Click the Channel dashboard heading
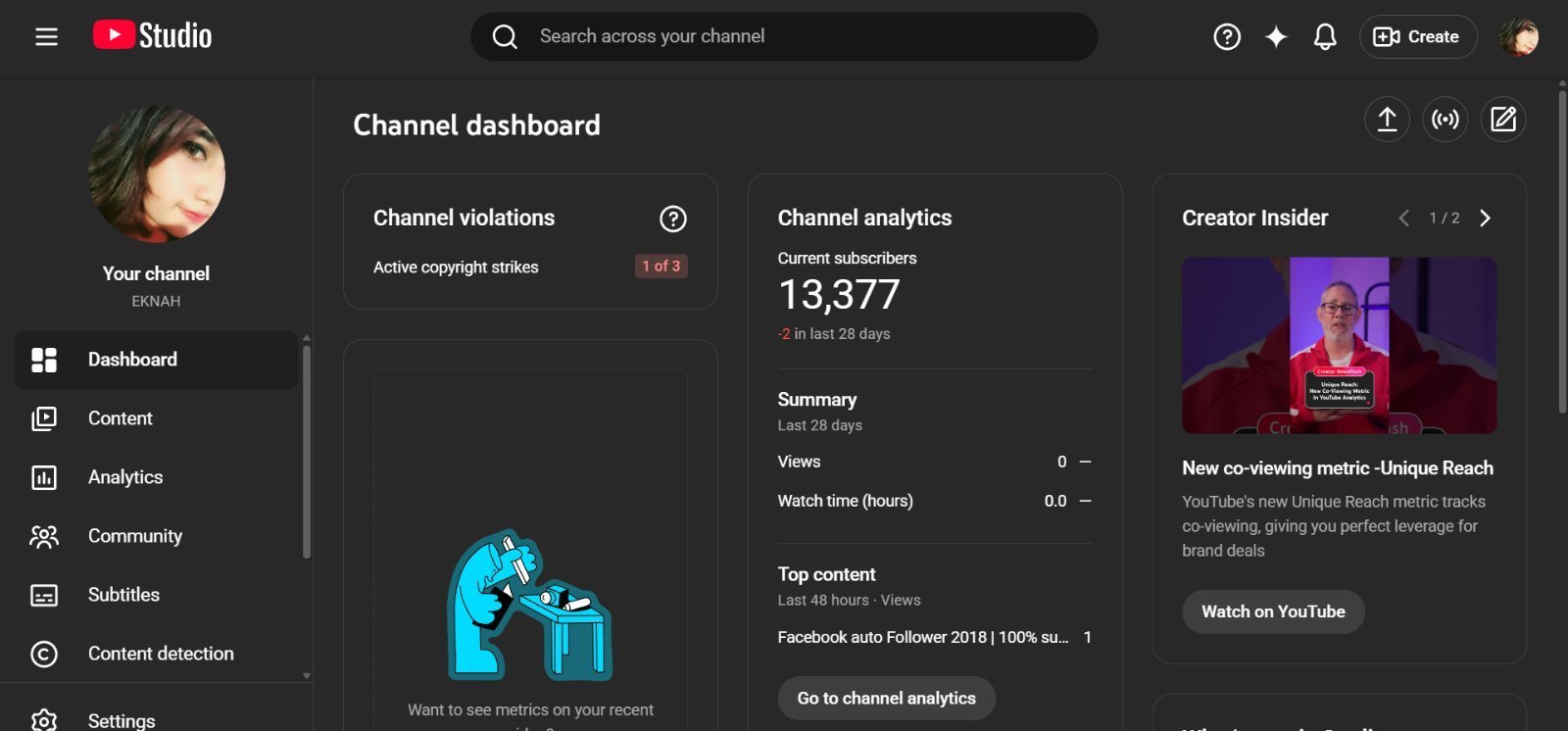 click(x=476, y=125)
